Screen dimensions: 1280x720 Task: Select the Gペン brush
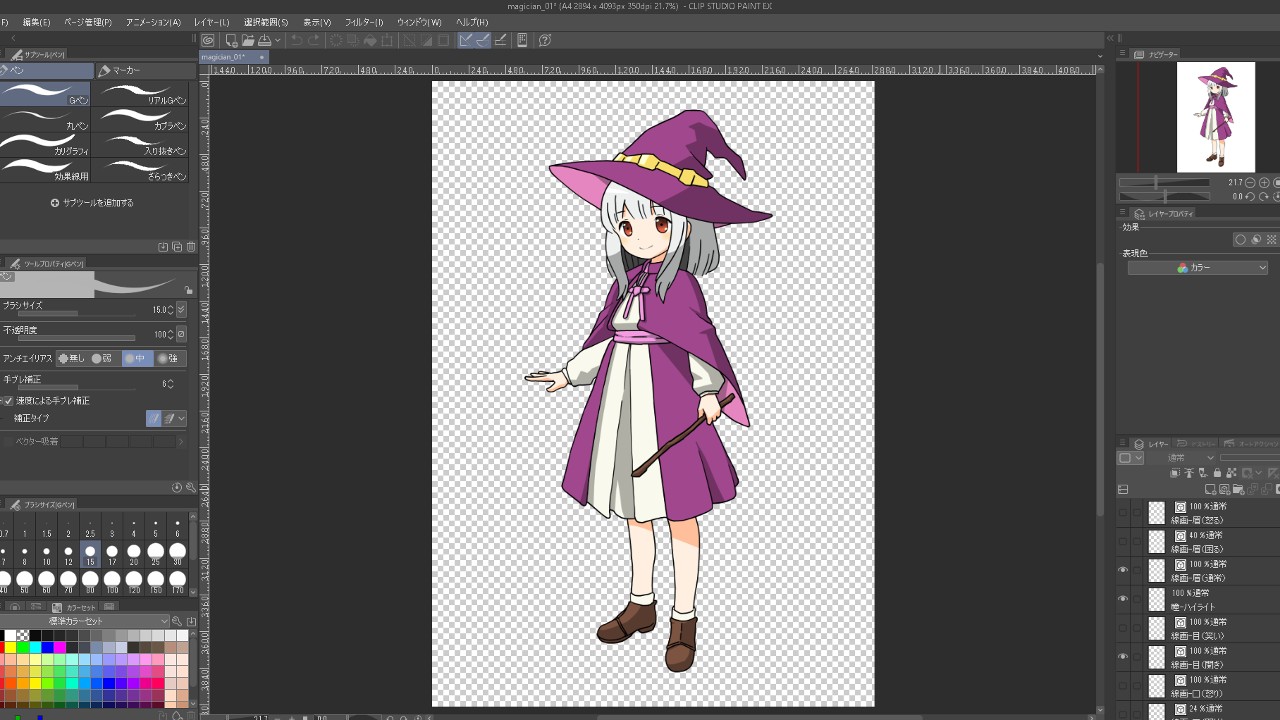click(46, 94)
